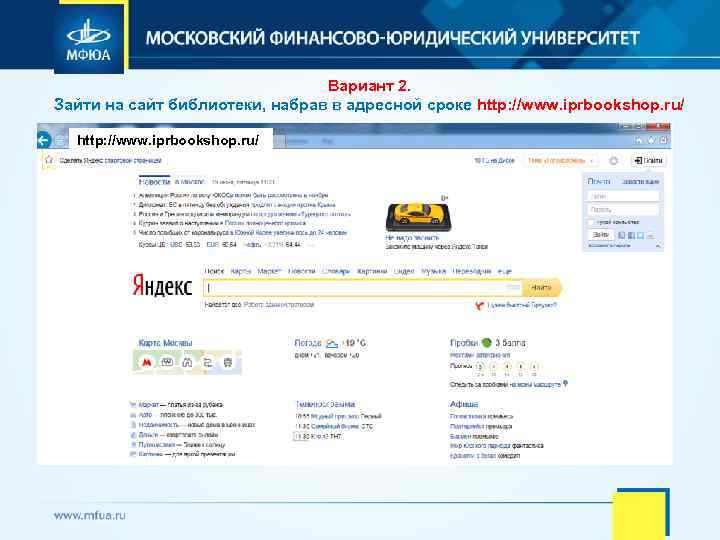The image size is (720, 540).
Task: Click the mail login input field
Action: pyautogui.click(x=623, y=196)
